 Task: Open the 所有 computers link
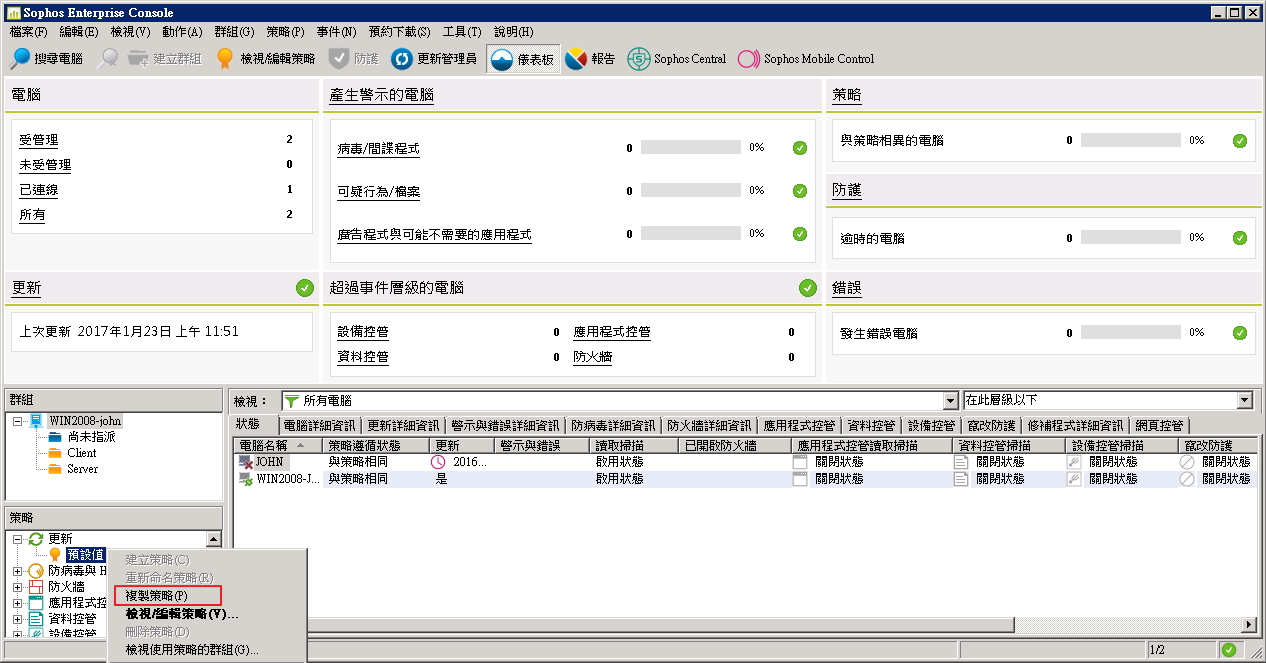point(32,215)
